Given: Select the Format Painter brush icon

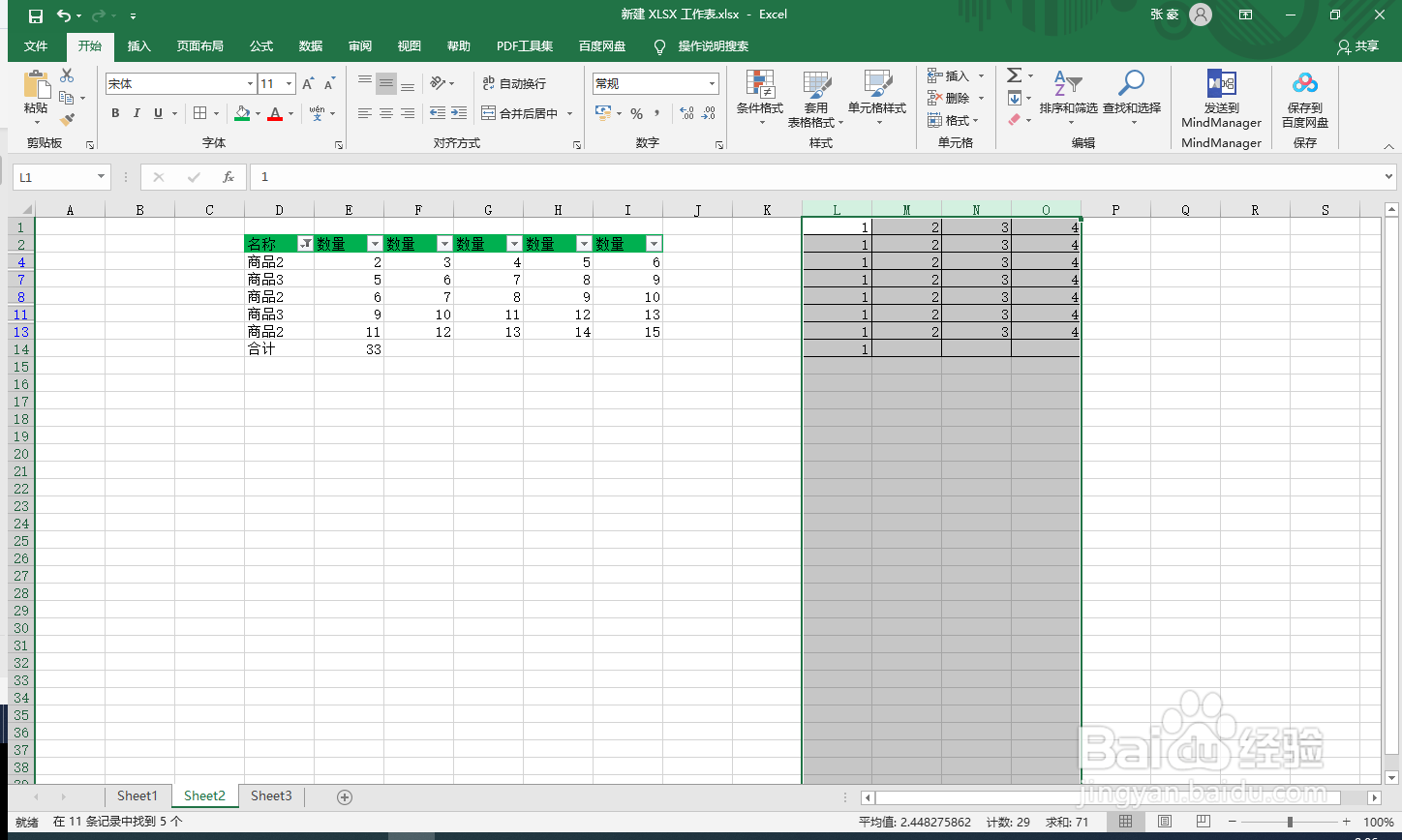Looking at the screenshot, I should (x=67, y=120).
